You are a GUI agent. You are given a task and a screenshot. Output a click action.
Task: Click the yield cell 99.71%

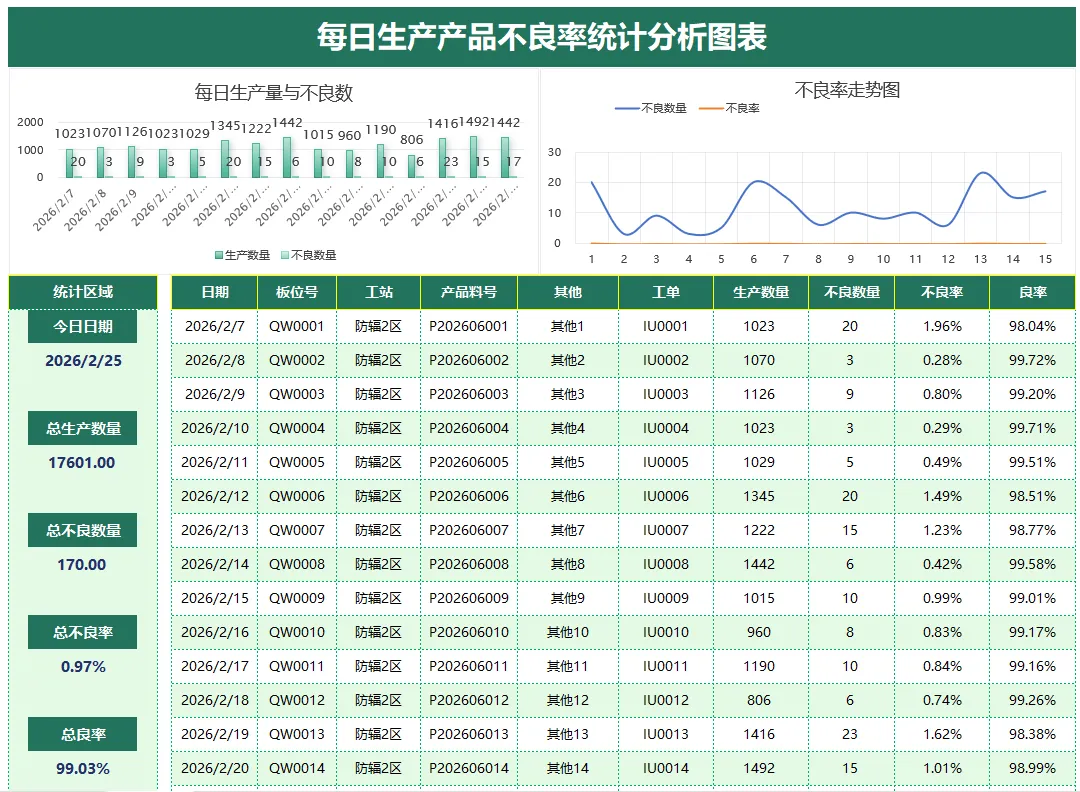pyautogui.click(x=1032, y=428)
